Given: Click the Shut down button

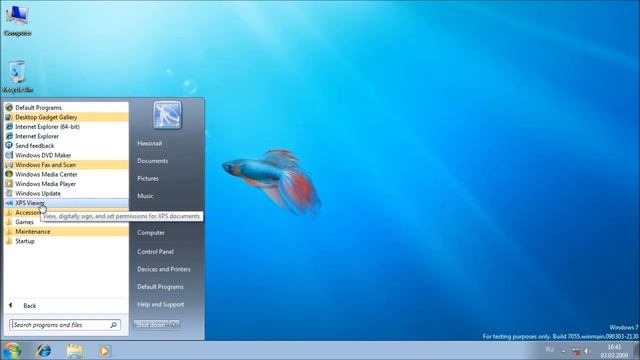Looking at the screenshot, I should (151, 325).
